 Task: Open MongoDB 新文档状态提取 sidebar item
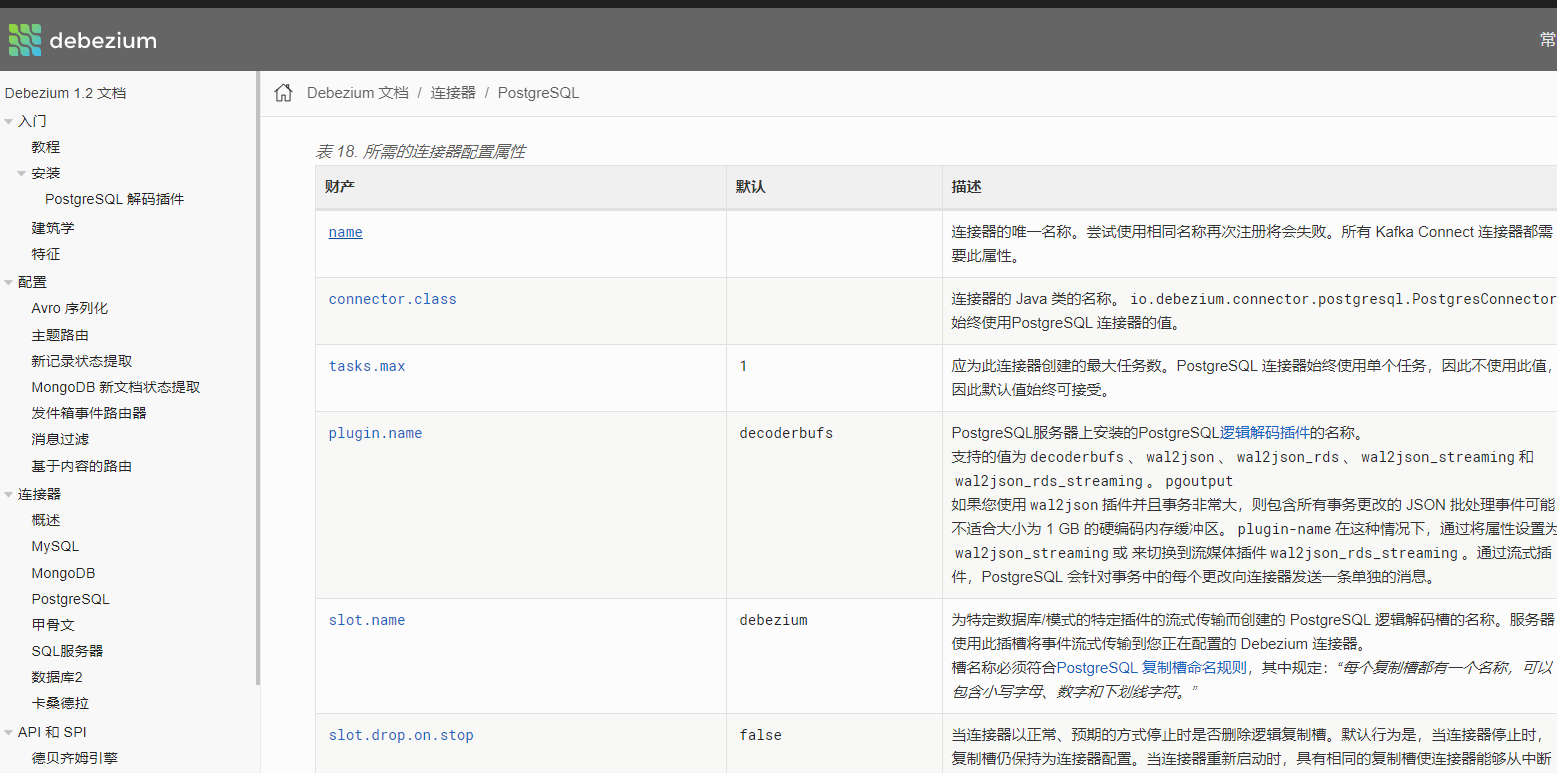(x=116, y=387)
